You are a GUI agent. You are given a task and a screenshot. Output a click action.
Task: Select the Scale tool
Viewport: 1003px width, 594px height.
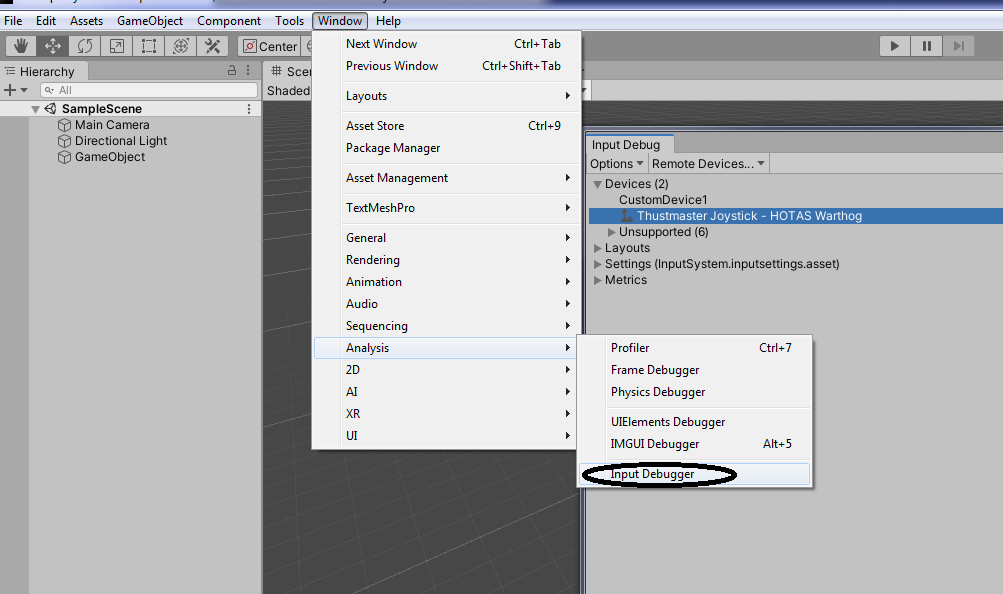click(116, 46)
